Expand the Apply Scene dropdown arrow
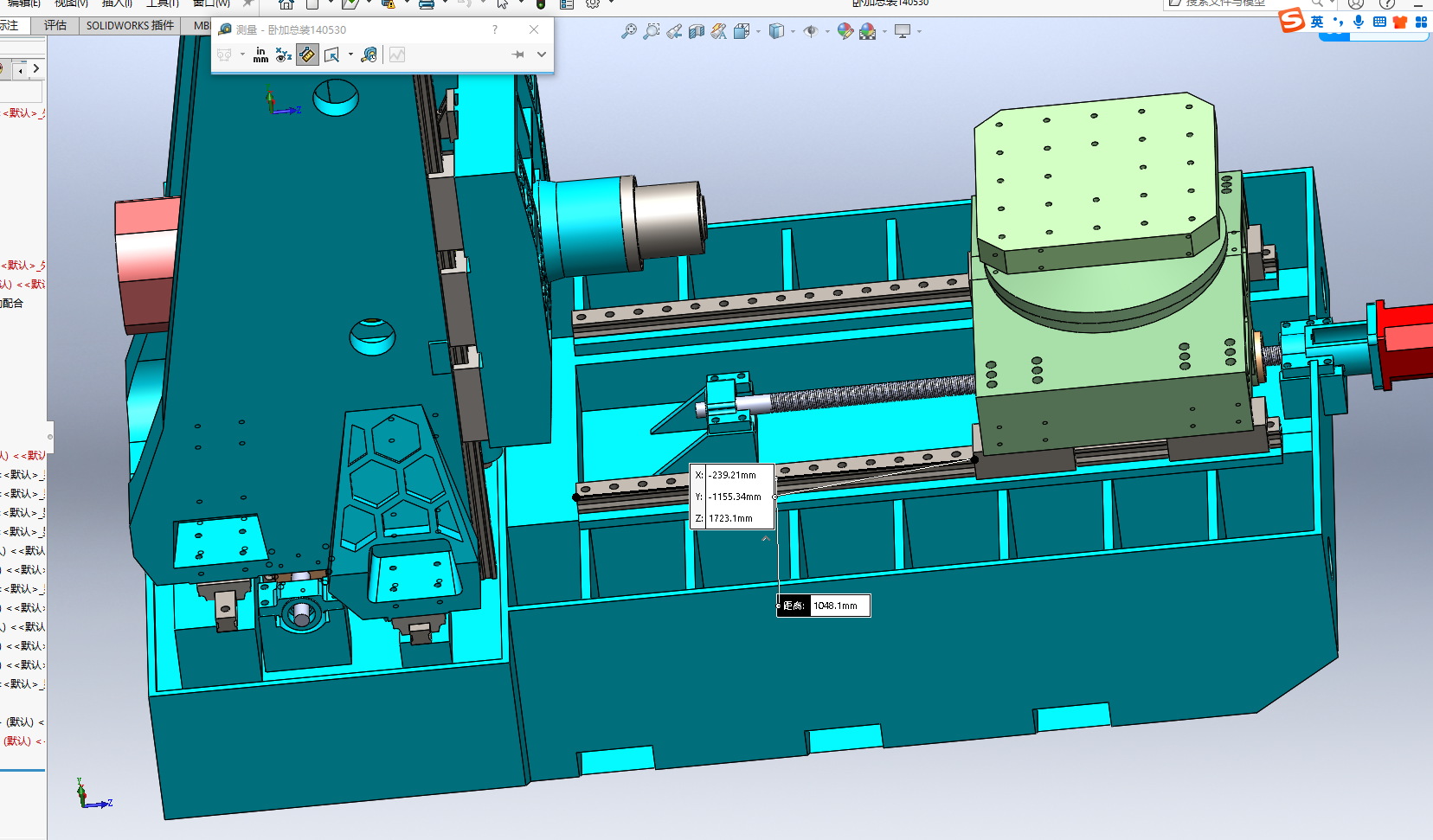The height and width of the screenshot is (840, 1433). (x=884, y=32)
